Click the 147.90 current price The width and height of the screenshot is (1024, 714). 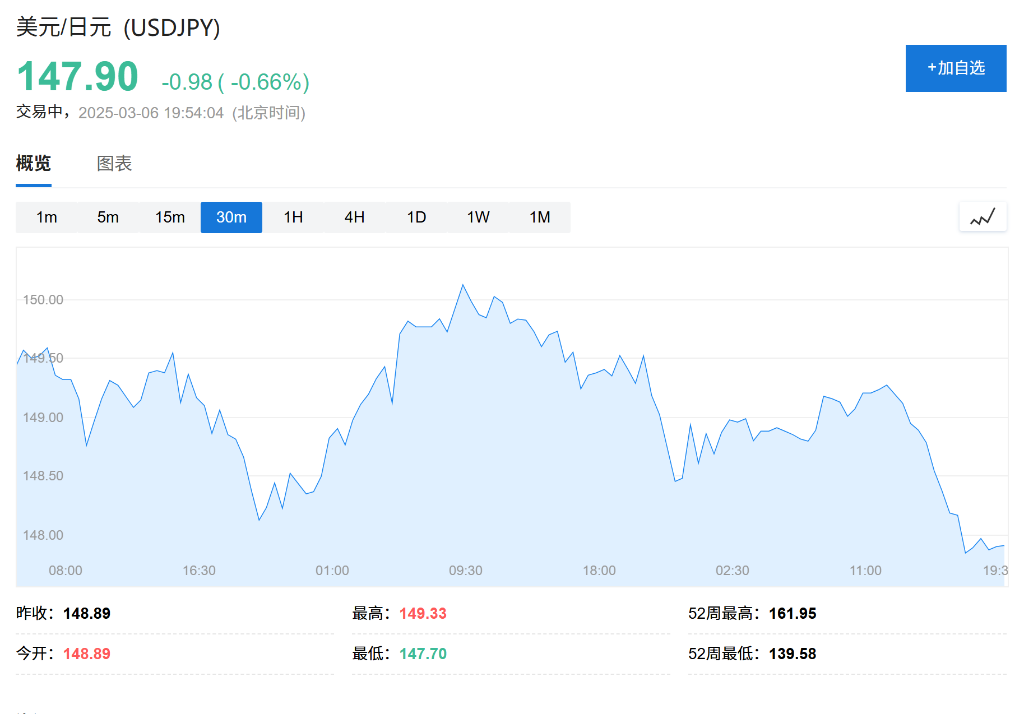coord(77,79)
